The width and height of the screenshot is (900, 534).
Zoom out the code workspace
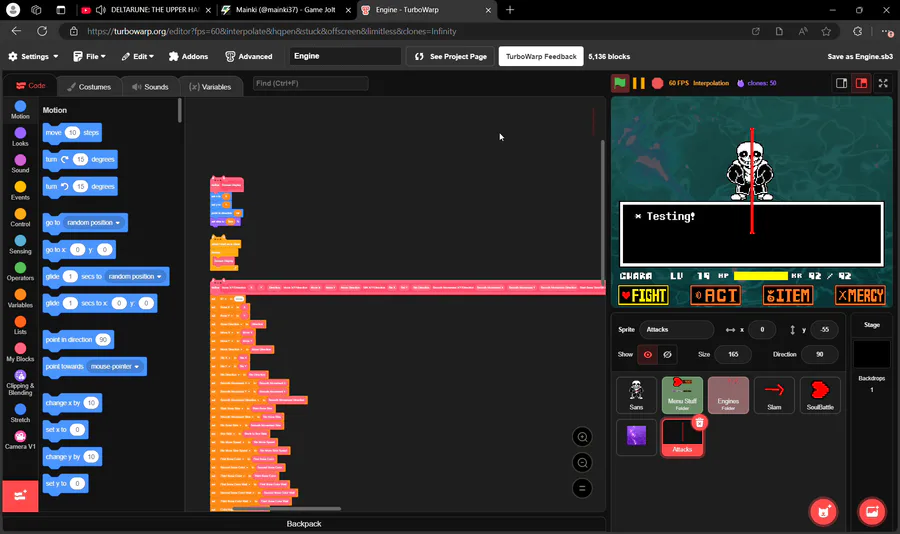coord(582,463)
